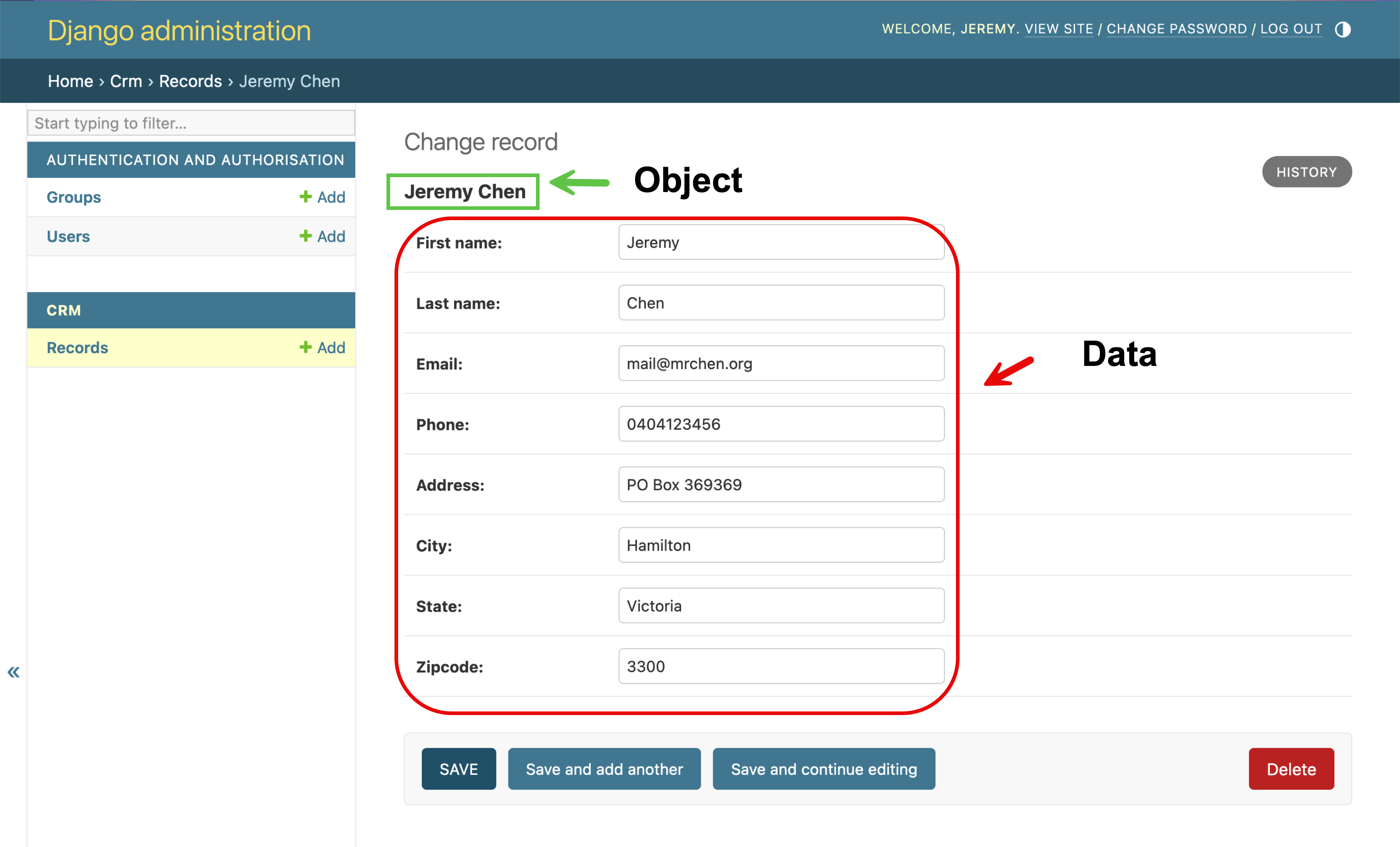Click into the Email field

(781, 364)
